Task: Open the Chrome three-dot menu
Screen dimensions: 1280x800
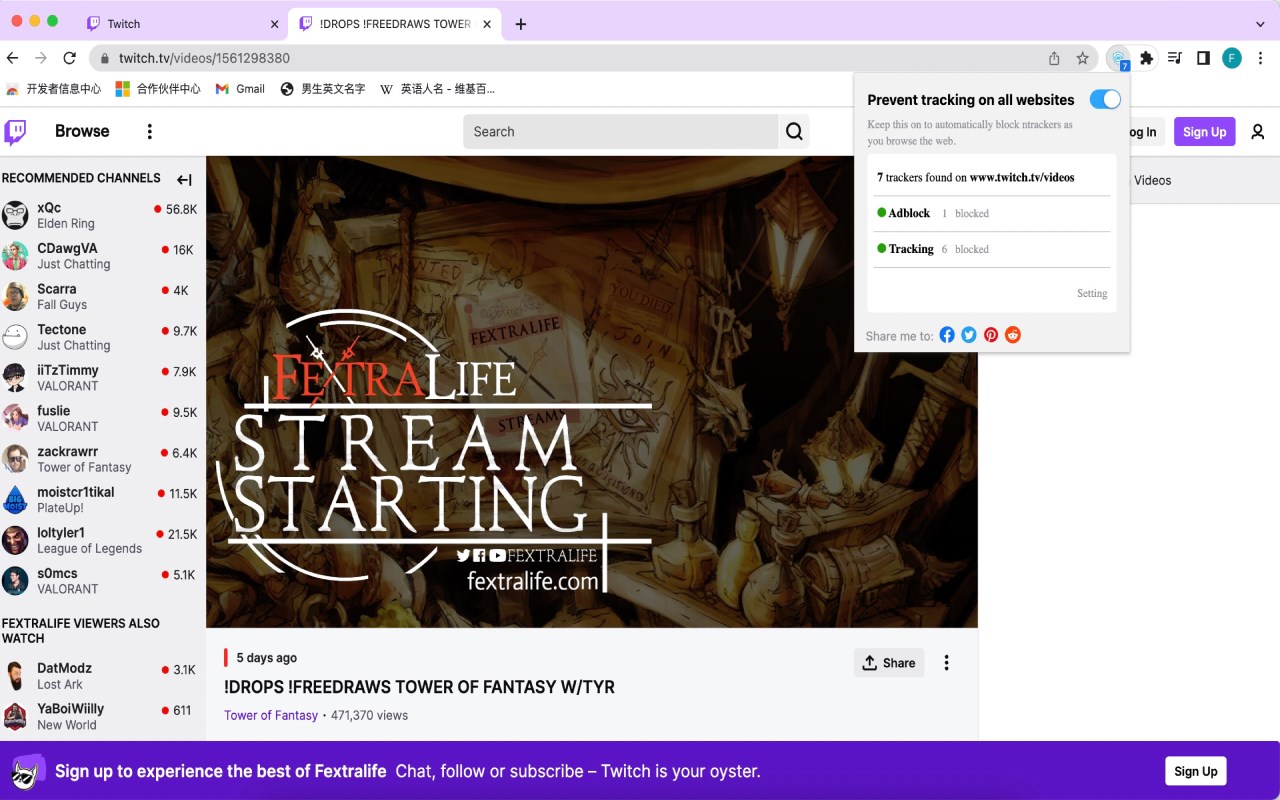Action: tap(1261, 58)
